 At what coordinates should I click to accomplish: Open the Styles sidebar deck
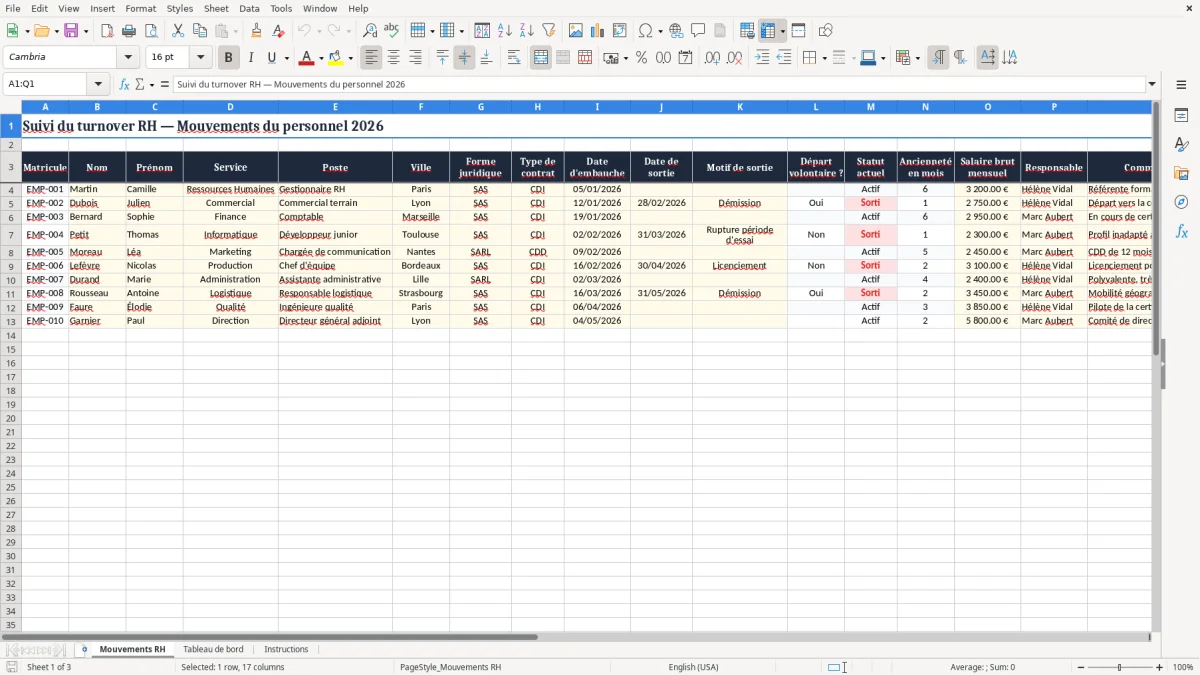(x=1181, y=145)
